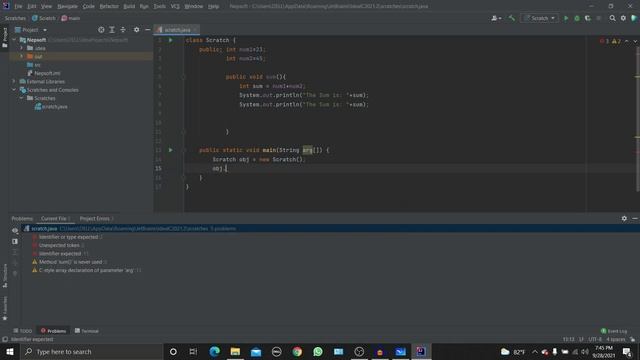Open the Terminal tool window tab

click(87, 331)
